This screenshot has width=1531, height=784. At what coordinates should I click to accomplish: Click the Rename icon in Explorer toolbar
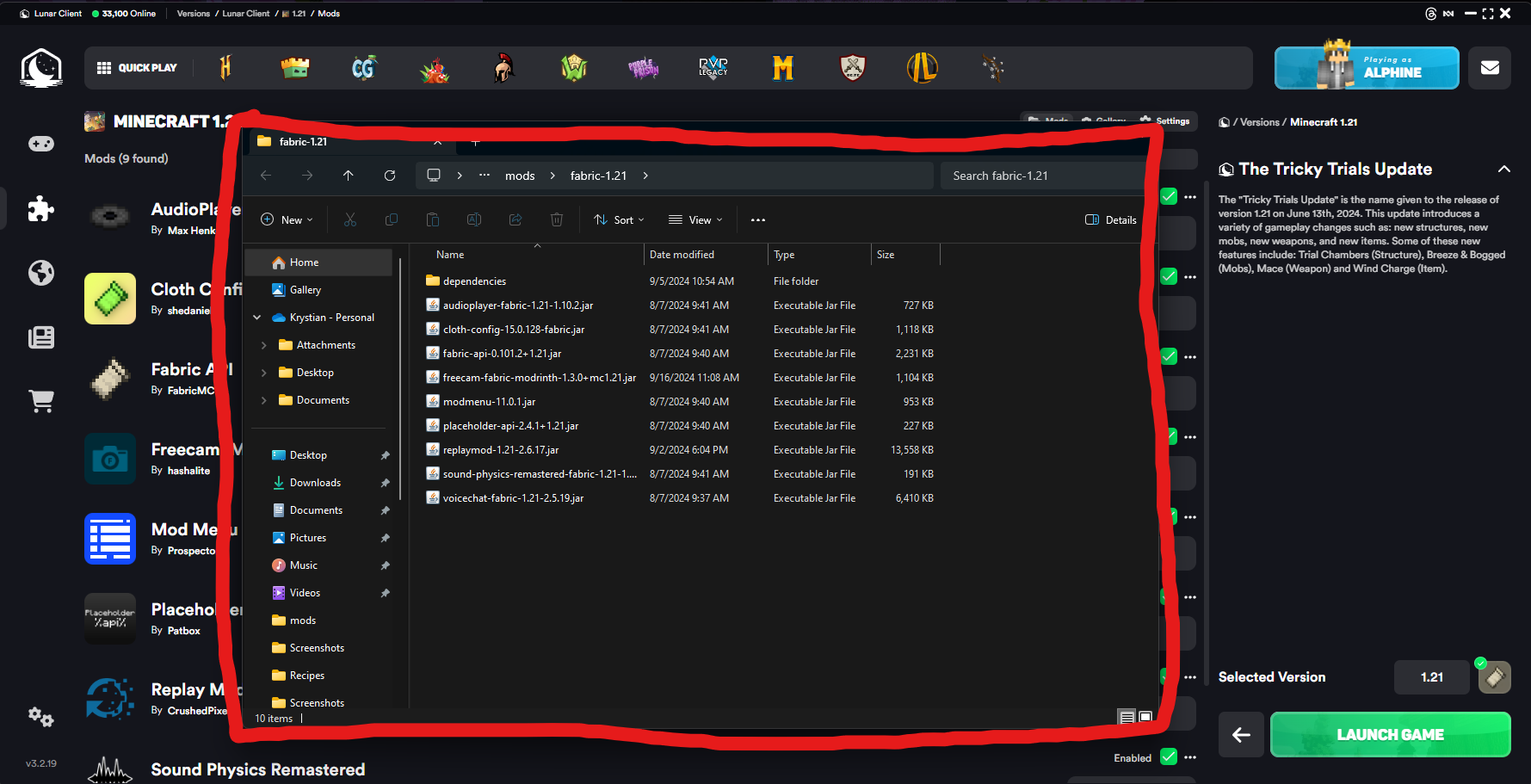(474, 220)
